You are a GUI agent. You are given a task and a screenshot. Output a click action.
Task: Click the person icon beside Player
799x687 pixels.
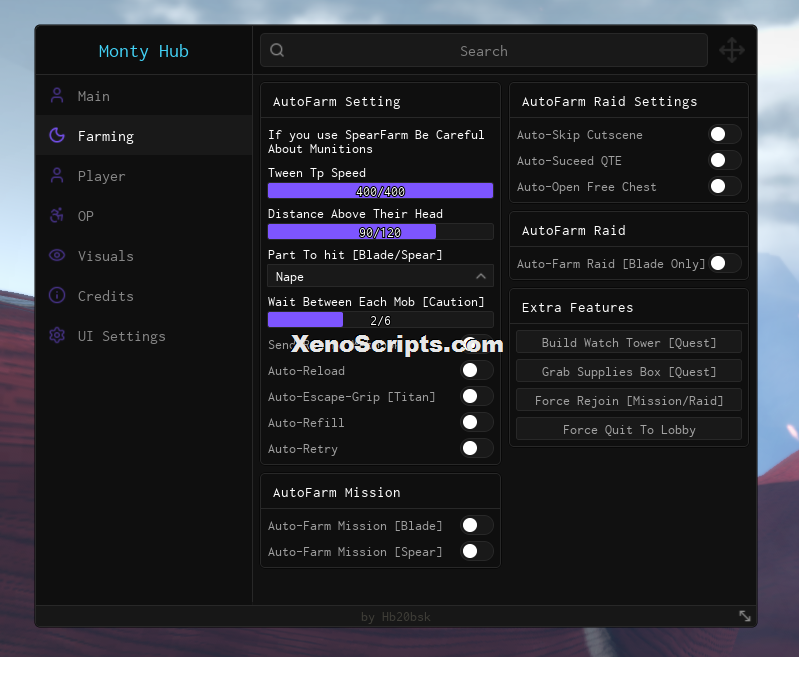pyautogui.click(x=57, y=175)
